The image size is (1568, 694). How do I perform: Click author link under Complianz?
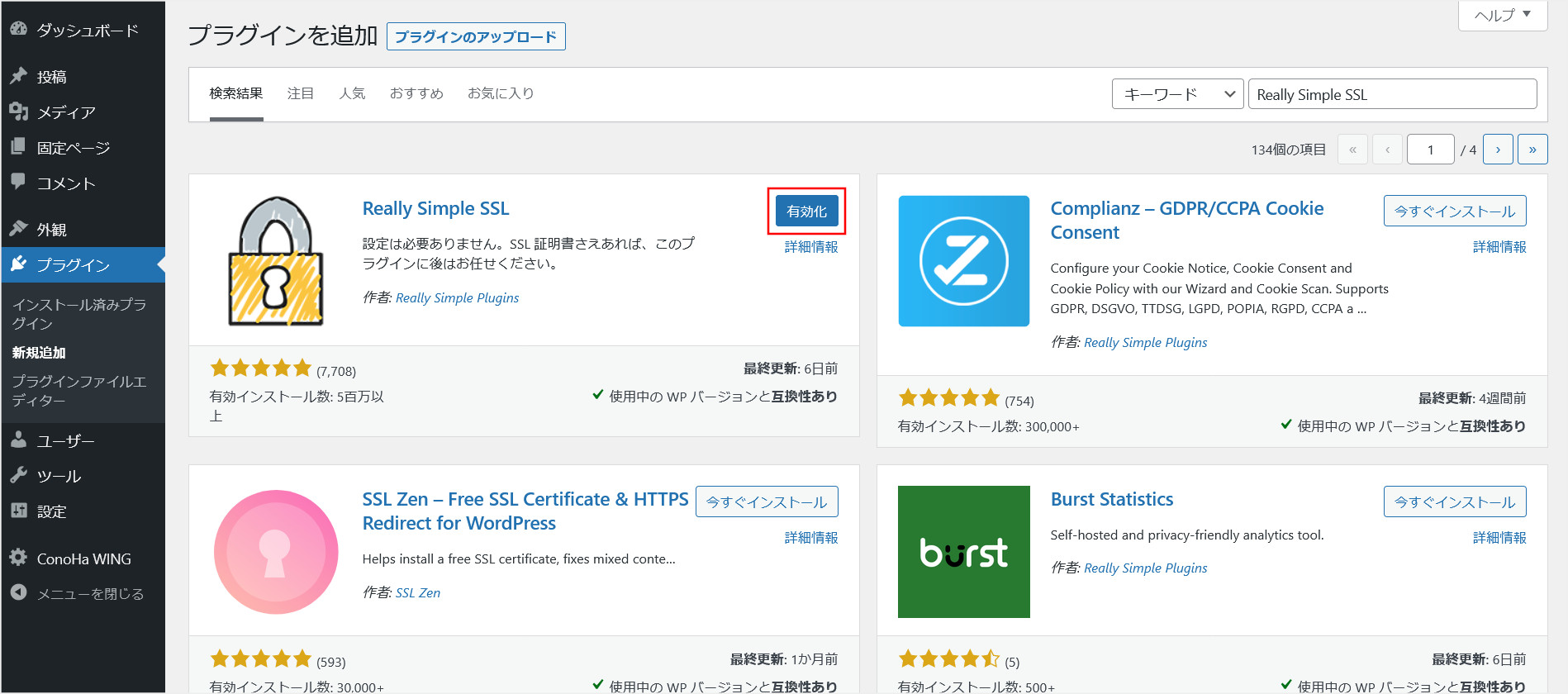(1145, 343)
